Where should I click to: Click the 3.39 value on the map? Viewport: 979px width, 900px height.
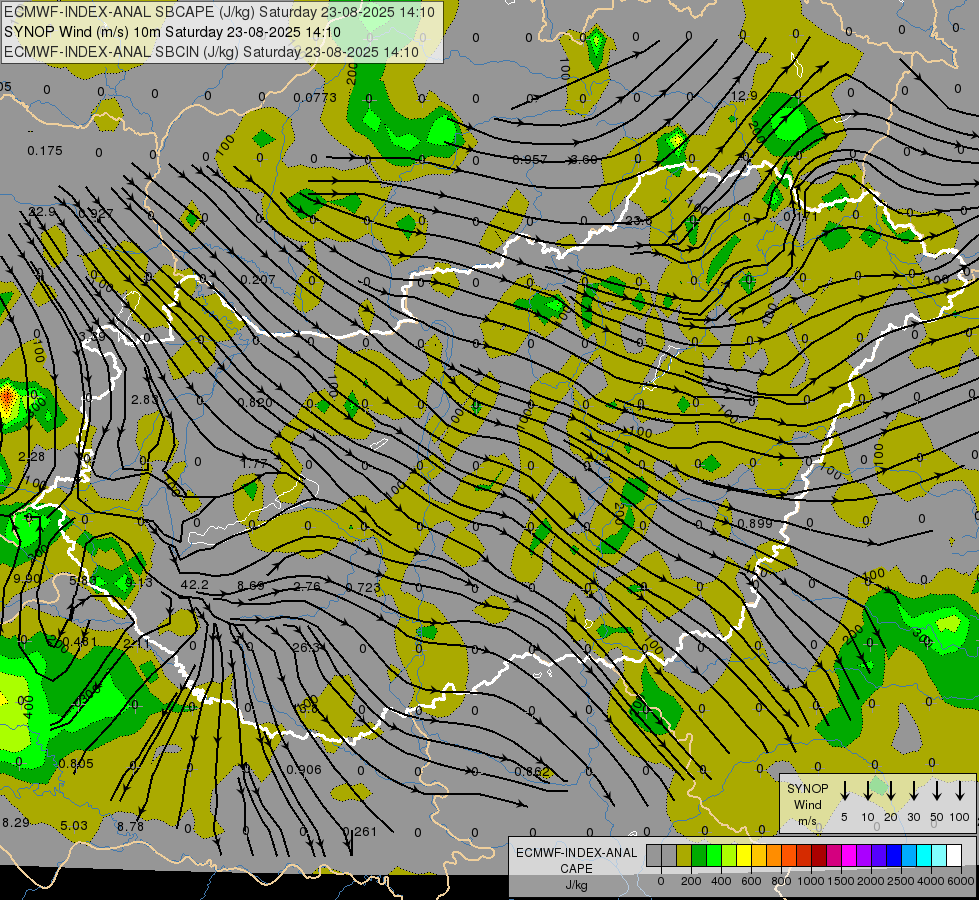pos(92,337)
